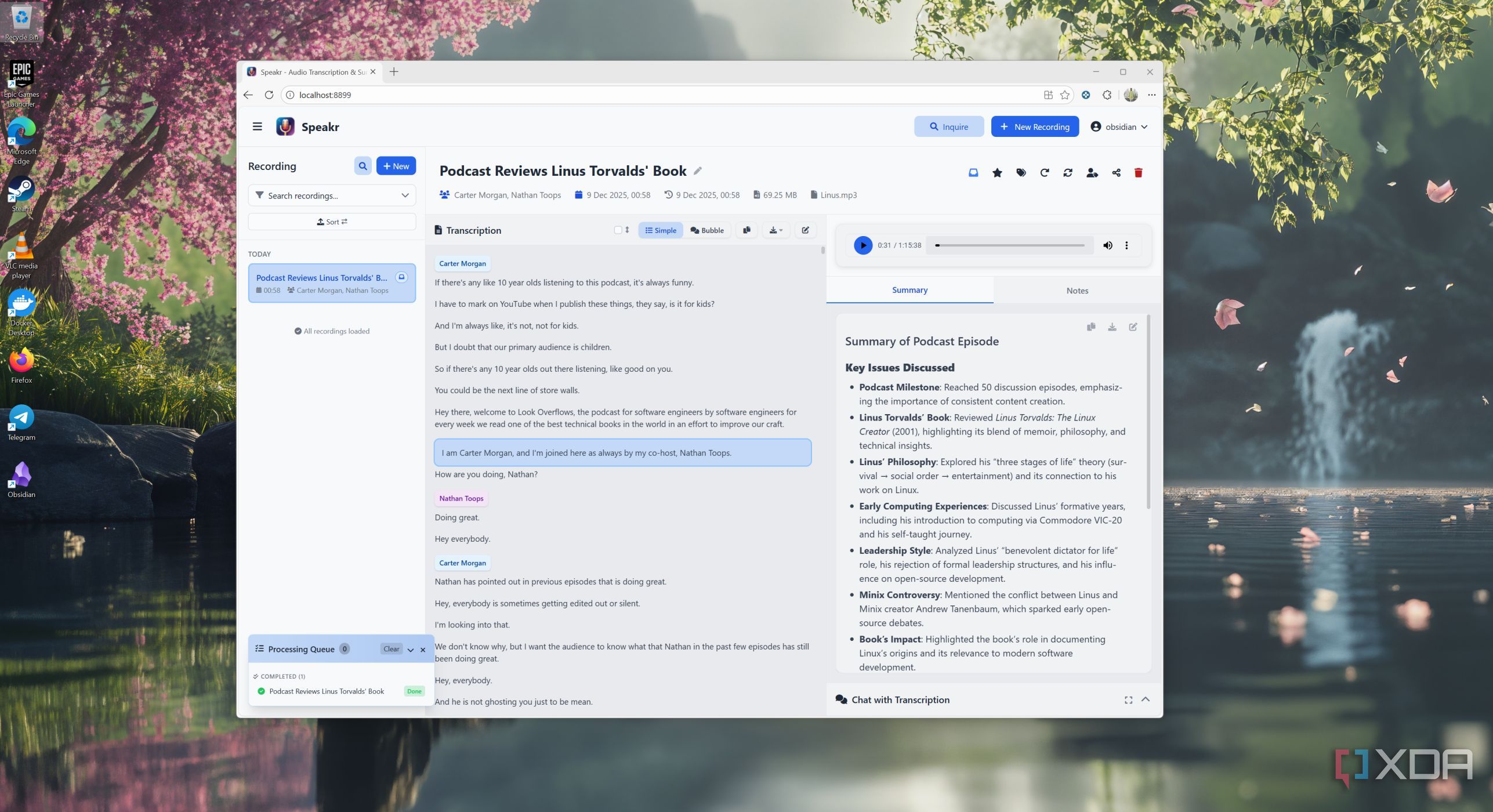Switch to the Notes tab
Screen dimensions: 1493x812
(1077, 291)
